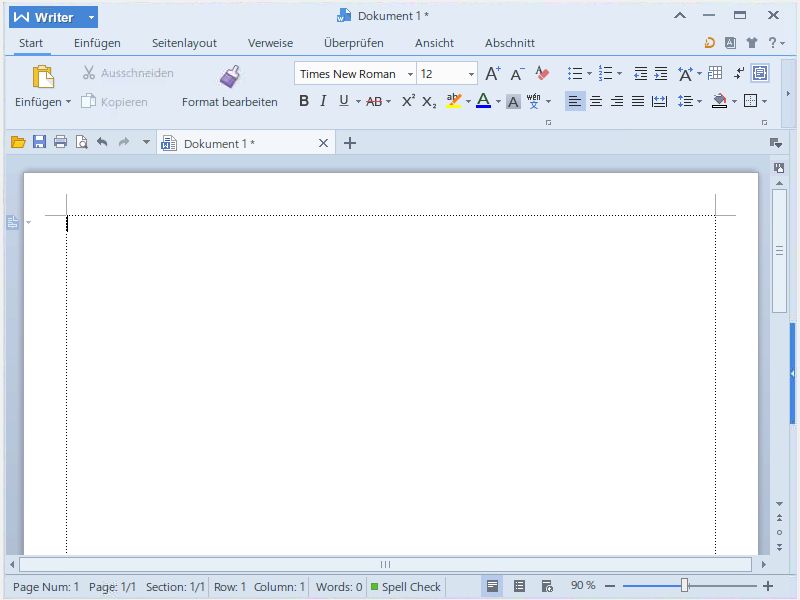The width and height of the screenshot is (800, 600).
Task: Toggle bold formatting
Action: pyautogui.click(x=303, y=101)
